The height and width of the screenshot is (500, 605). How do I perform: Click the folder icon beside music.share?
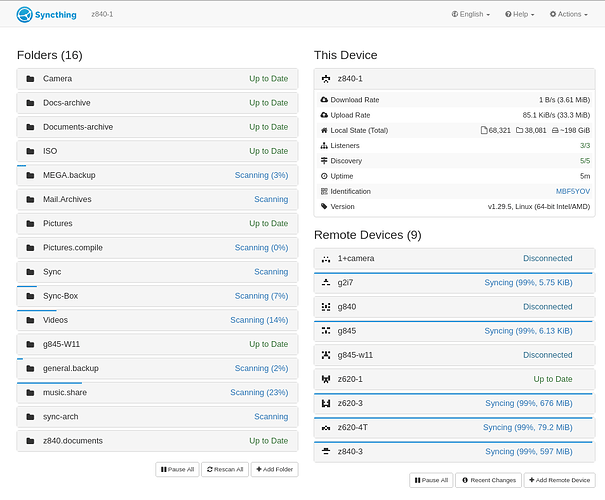coord(29,392)
